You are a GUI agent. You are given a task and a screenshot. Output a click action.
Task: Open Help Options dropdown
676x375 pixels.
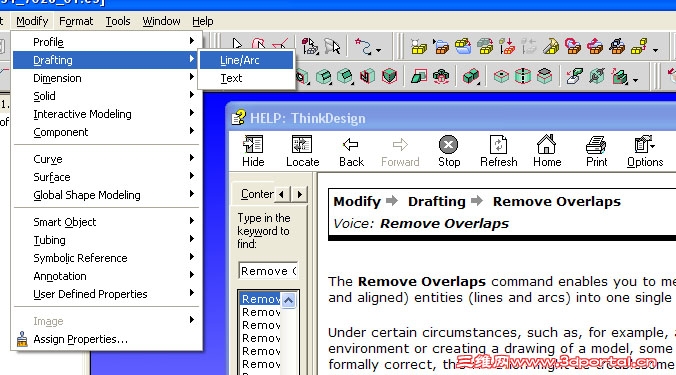[645, 151]
